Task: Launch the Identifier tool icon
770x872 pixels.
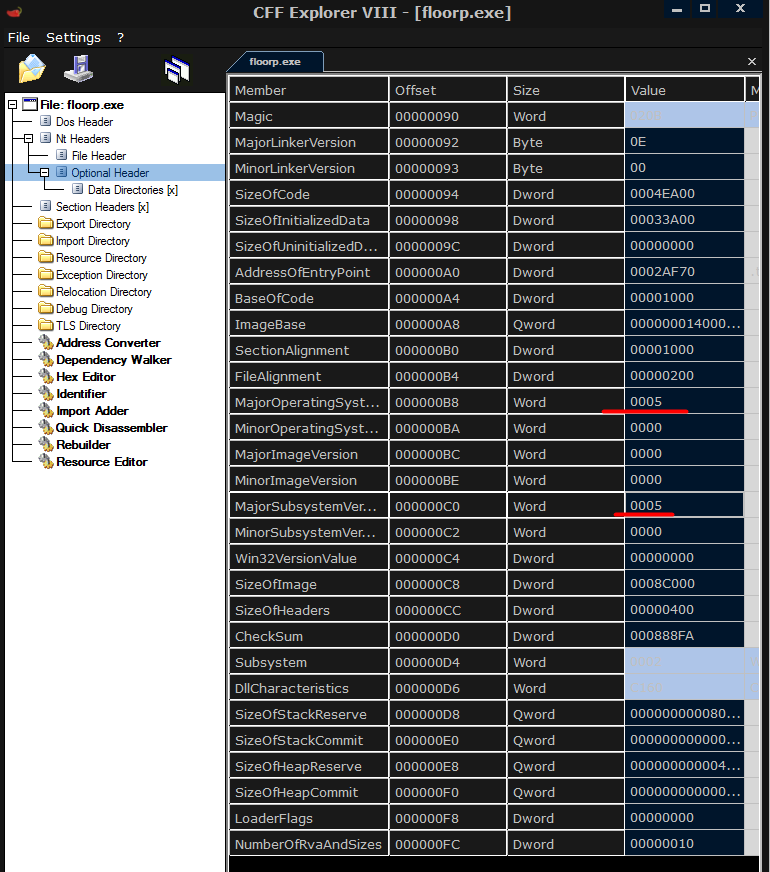Action: [46, 394]
